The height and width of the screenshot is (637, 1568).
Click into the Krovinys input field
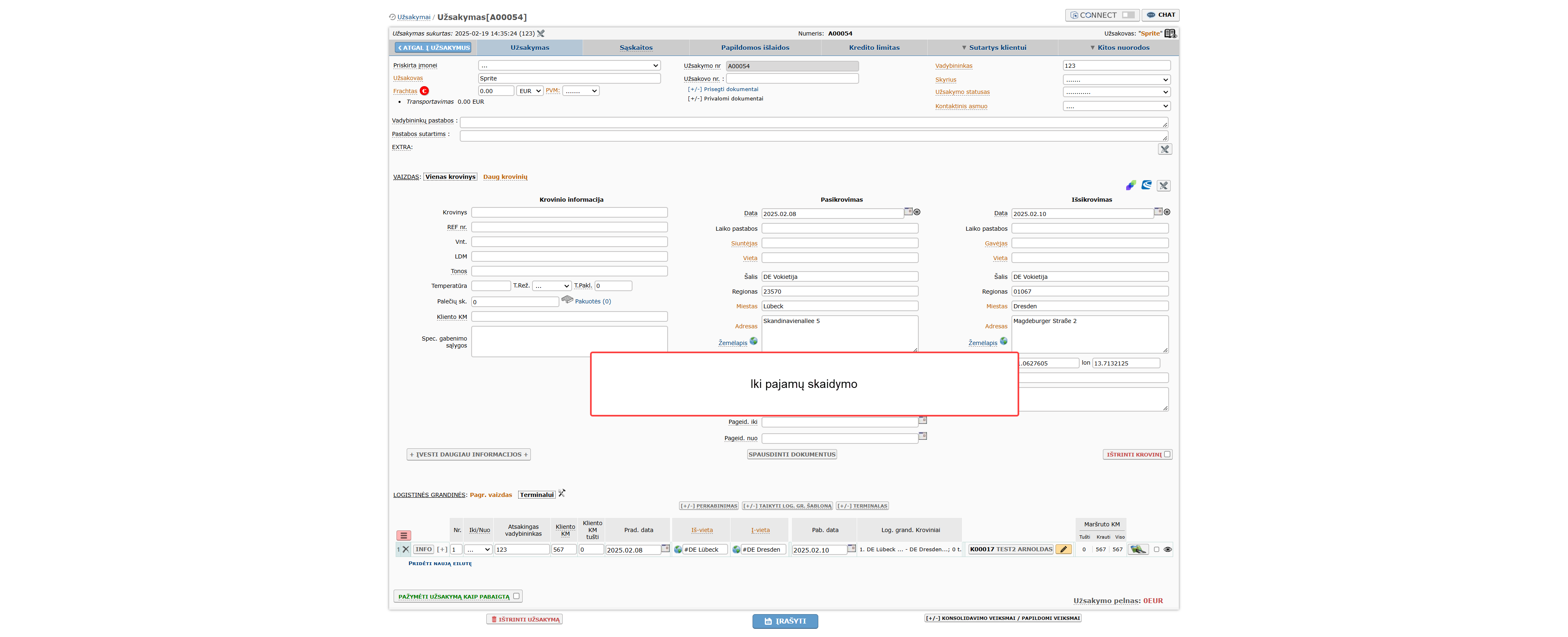(569, 212)
